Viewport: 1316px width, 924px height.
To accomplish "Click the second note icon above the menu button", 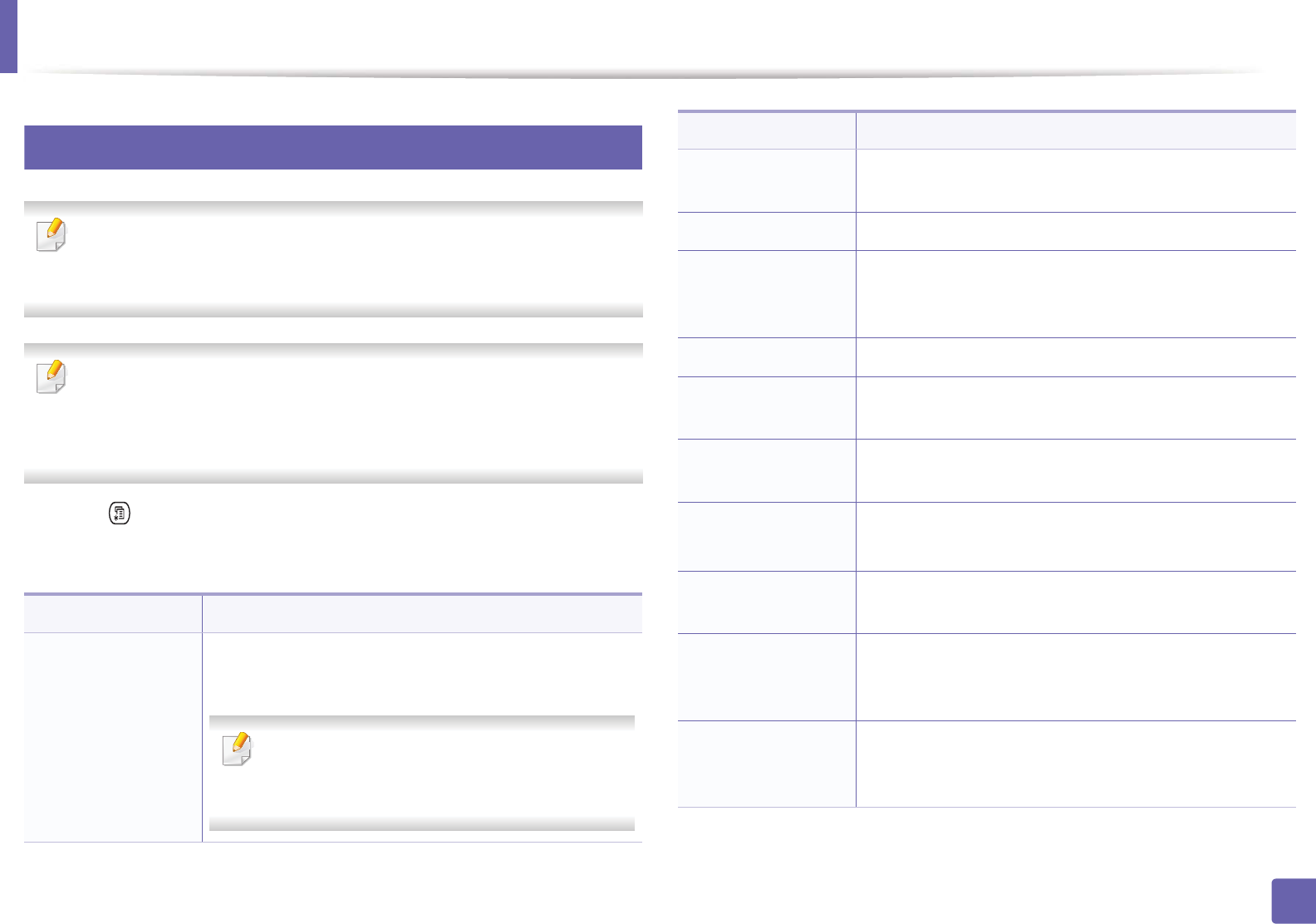I will pos(51,377).
